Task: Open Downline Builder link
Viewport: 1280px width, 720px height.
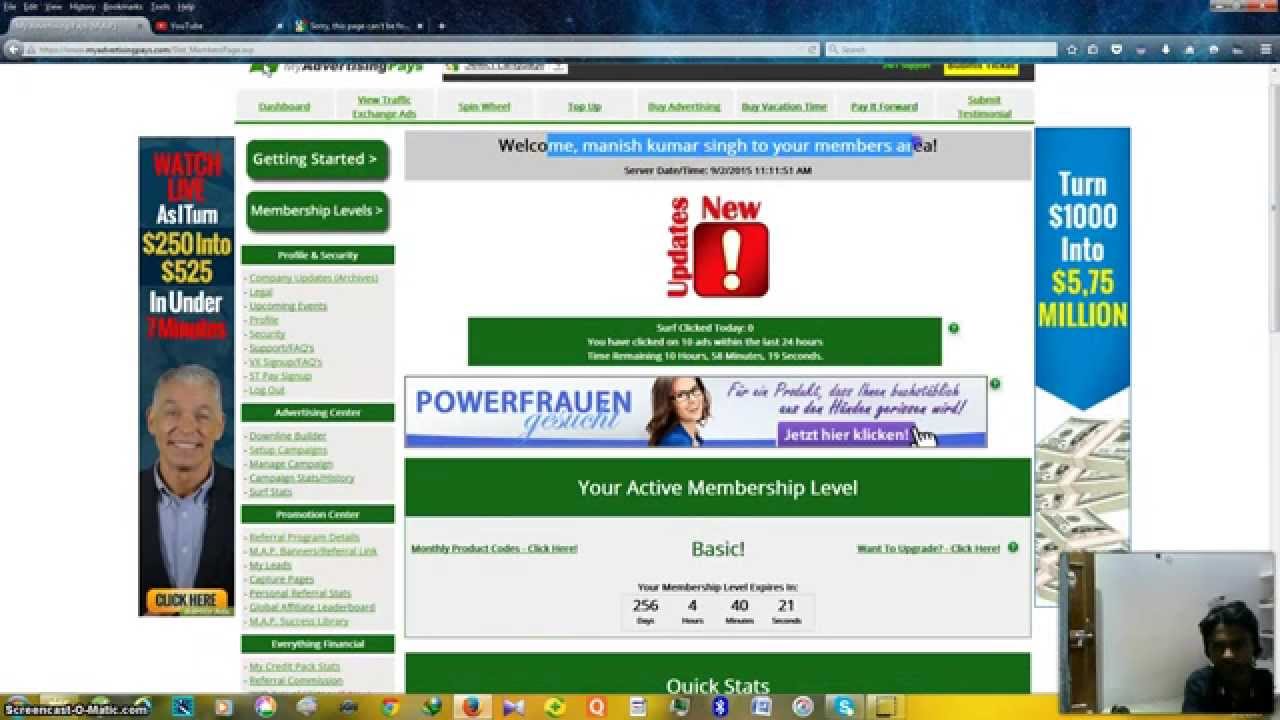Action: (x=288, y=436)
